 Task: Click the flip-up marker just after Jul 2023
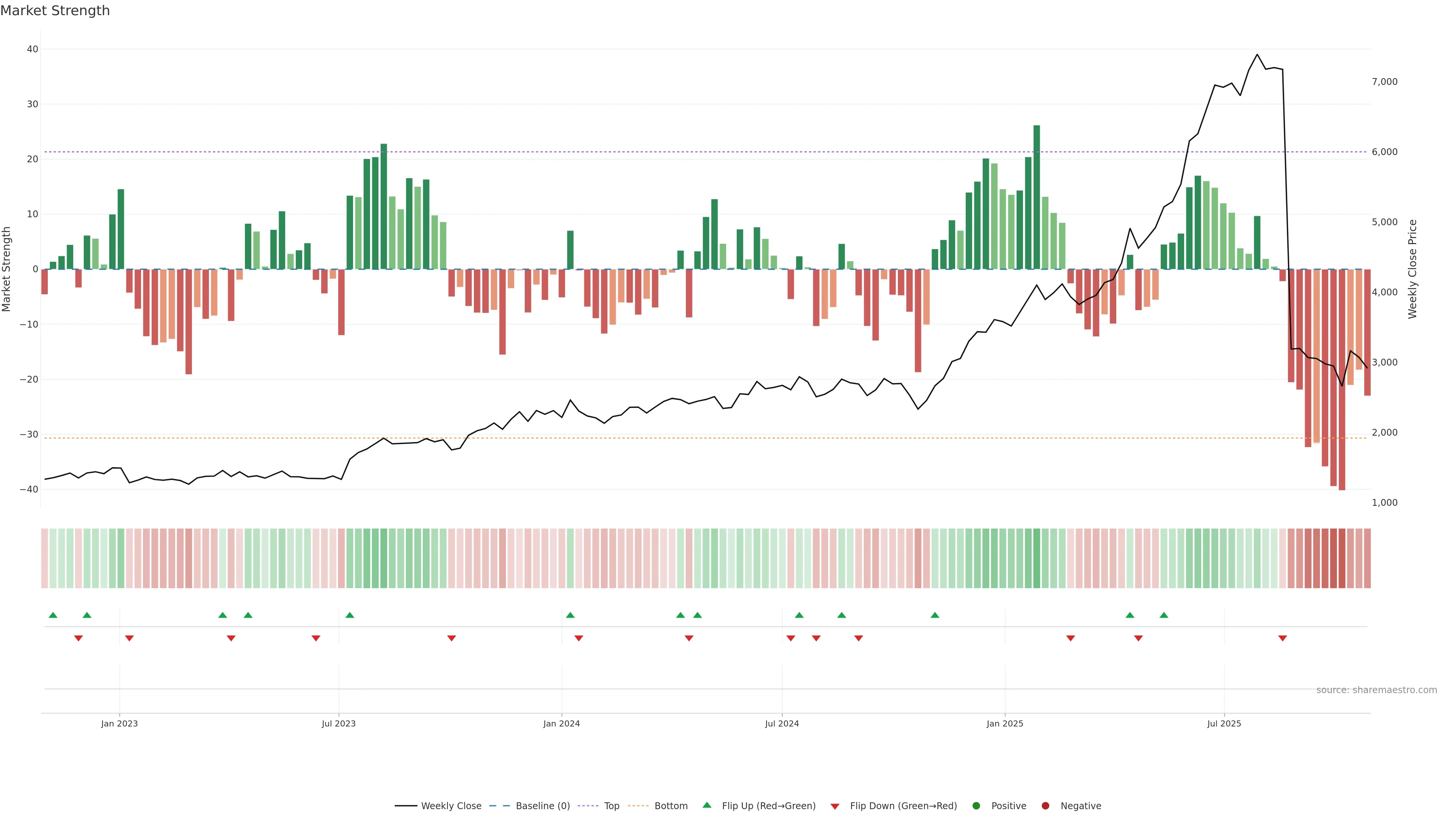tap(350, 615)
